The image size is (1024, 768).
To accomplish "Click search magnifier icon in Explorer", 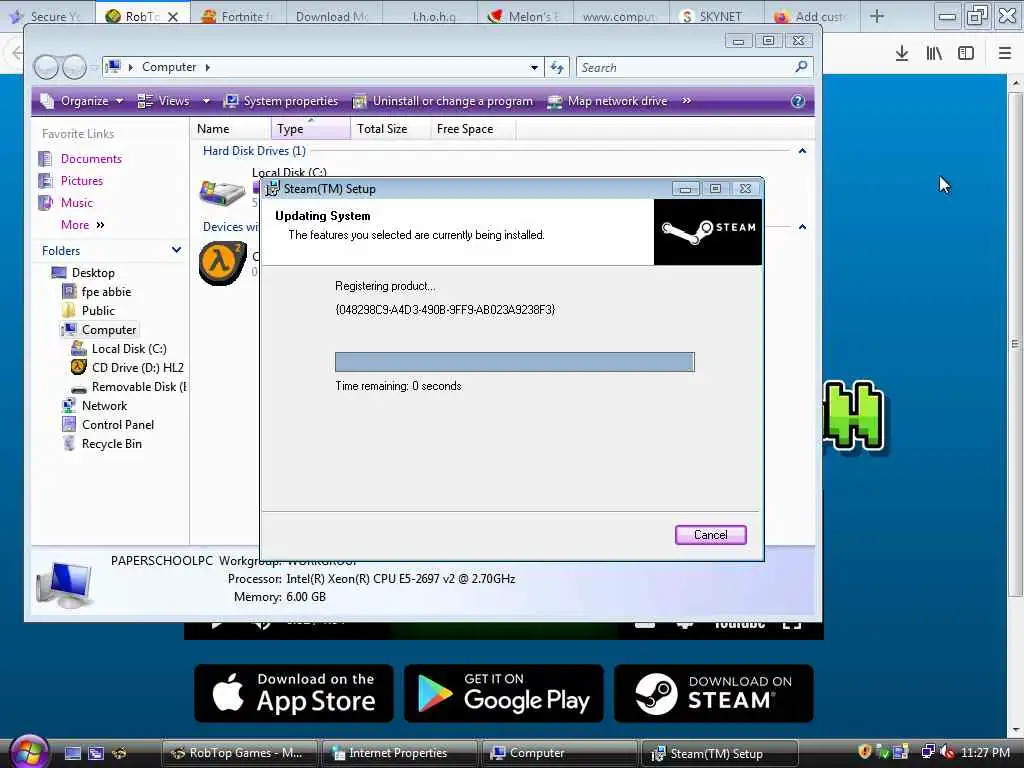I will click(801, 67).
